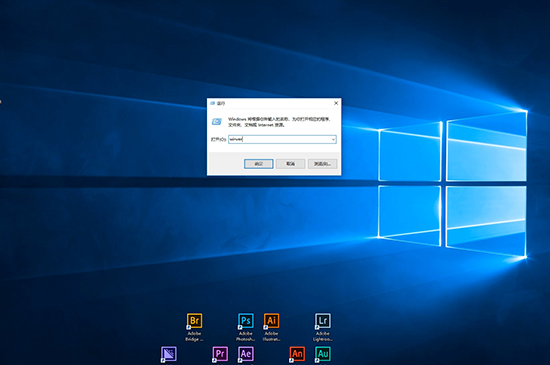Select the Premiere Pro (Pr) icon
Screen dimensions: 550x365
coord(220,354)
